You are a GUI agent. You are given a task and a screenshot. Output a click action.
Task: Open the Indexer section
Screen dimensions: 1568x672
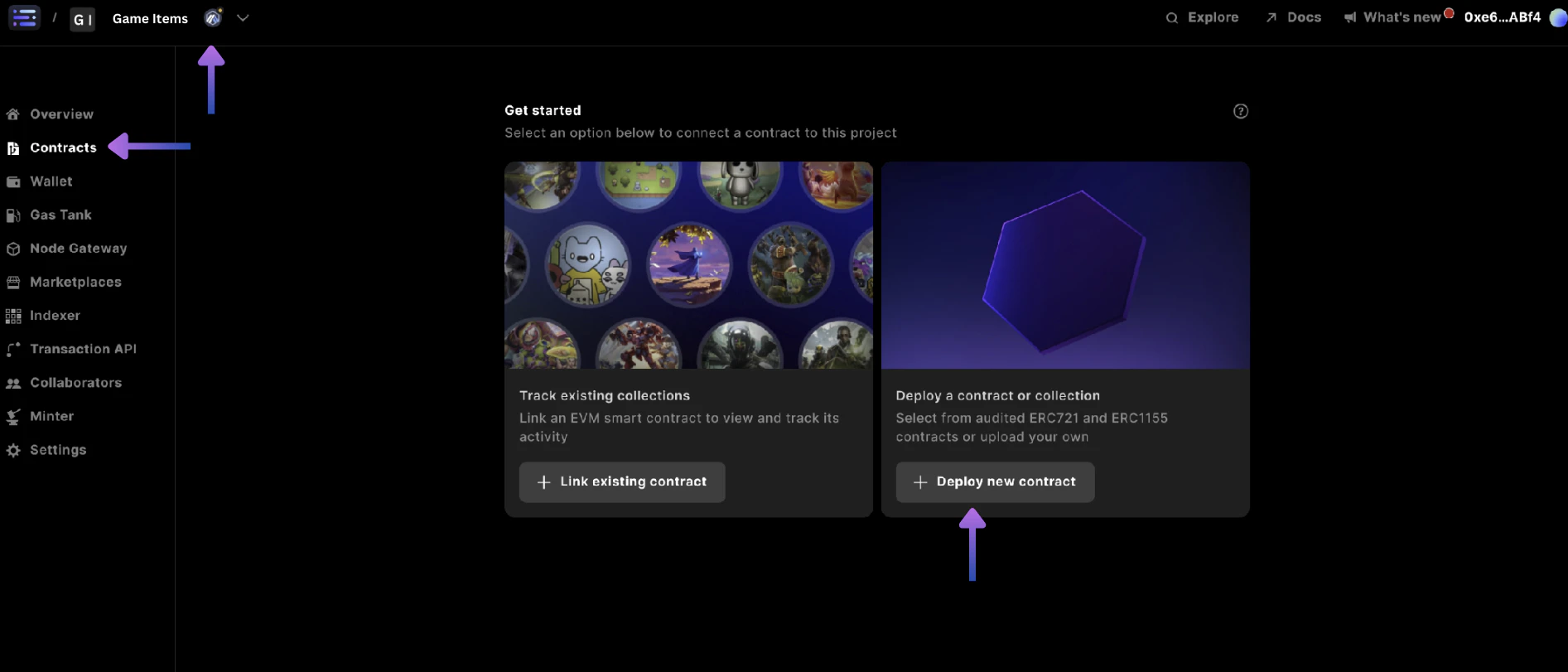pyautogui.click(x=55, y=316)
